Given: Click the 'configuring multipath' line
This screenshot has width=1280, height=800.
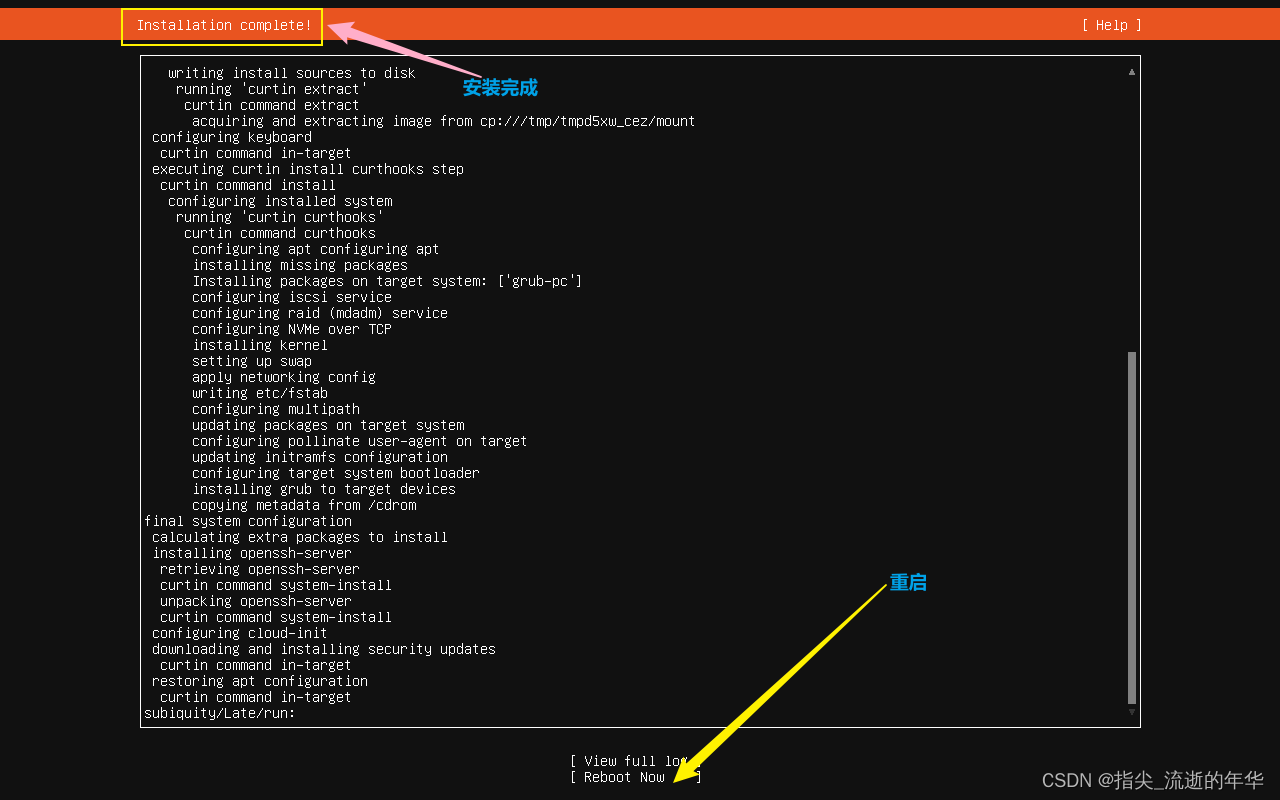Looking at the screenshot, I should (275, 409).
